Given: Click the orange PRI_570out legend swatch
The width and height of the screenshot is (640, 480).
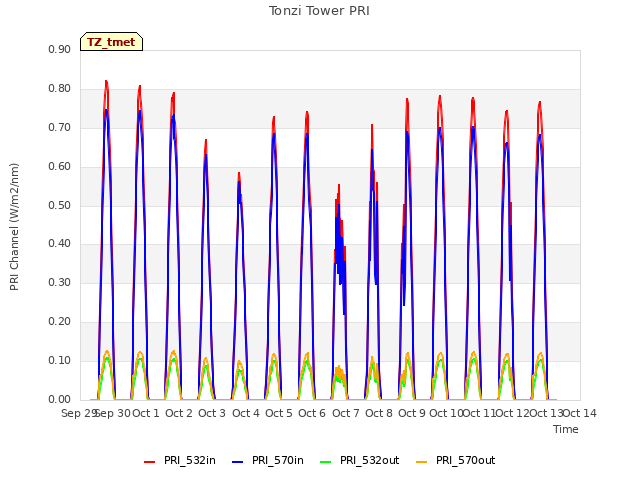Looking at the screenshot, I should tap(422, 462).
